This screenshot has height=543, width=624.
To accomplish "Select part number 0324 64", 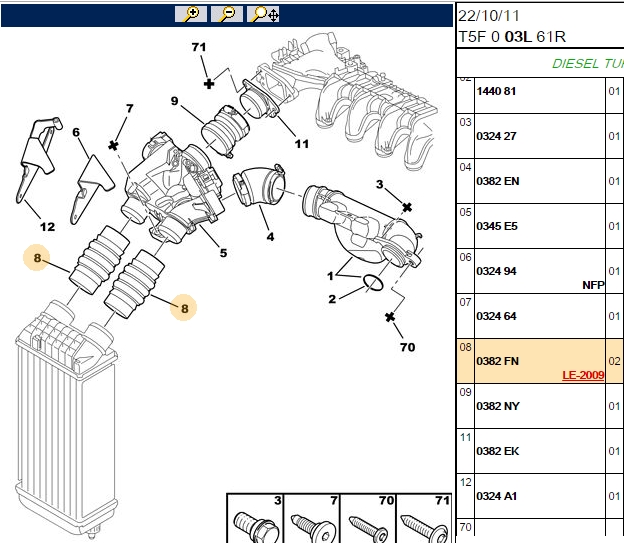I will coord(496,316).
